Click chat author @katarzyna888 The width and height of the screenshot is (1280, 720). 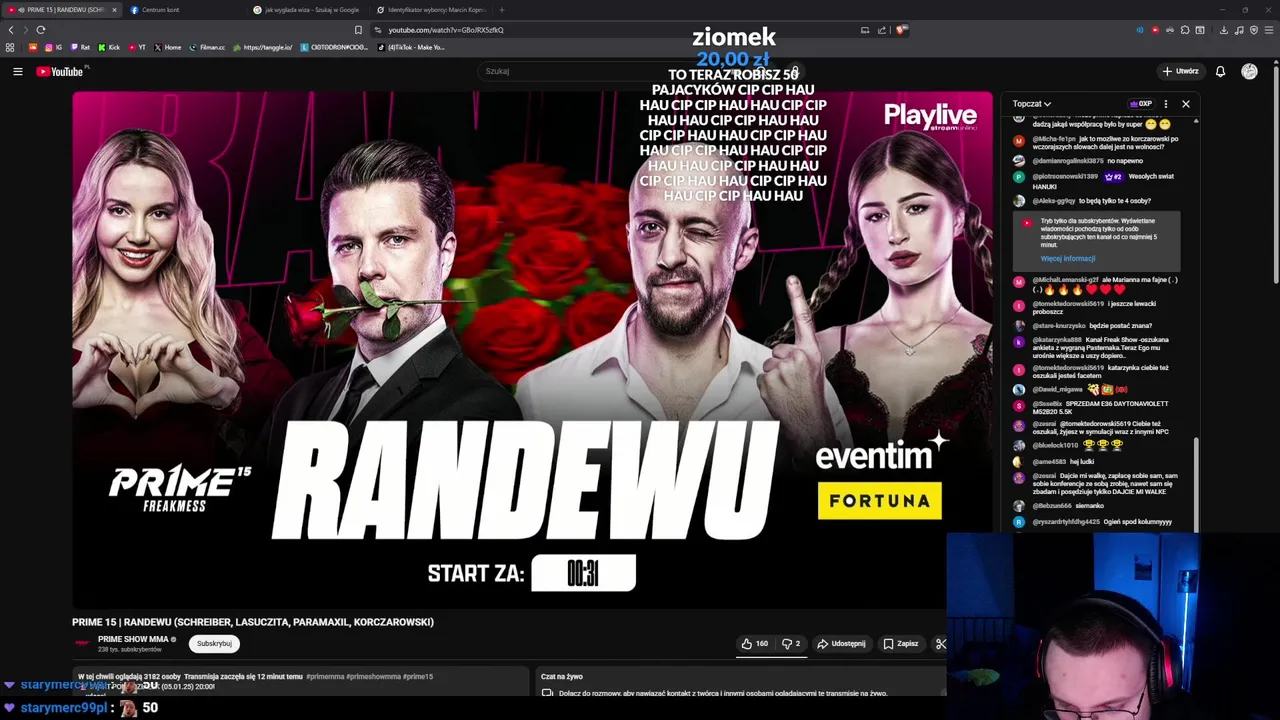(1056, 340)
